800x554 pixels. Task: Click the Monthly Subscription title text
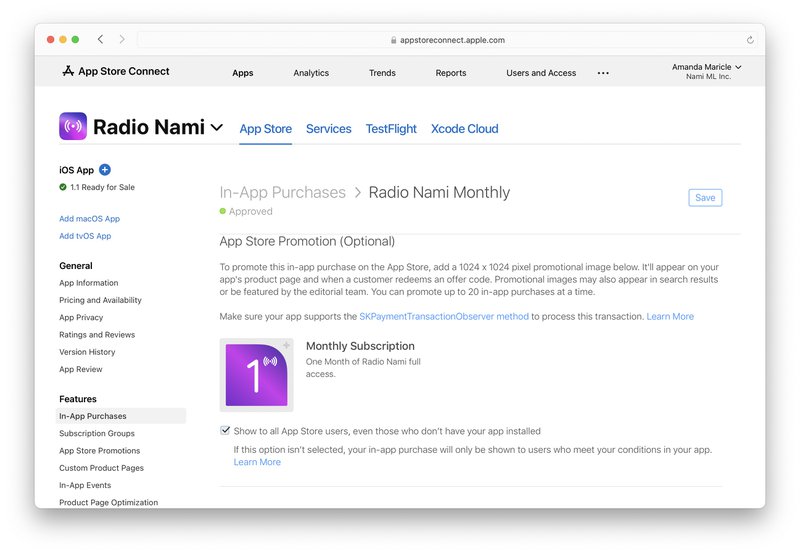[360, 346]
